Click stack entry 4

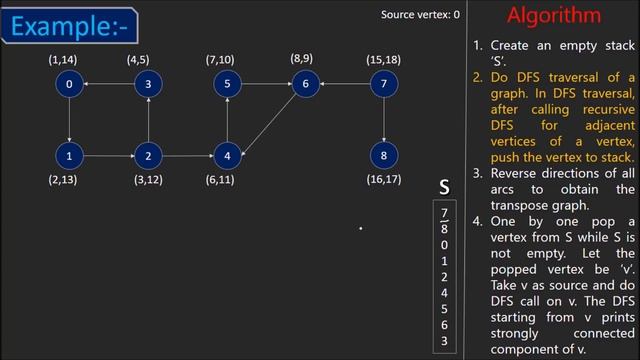coord(444,293)
